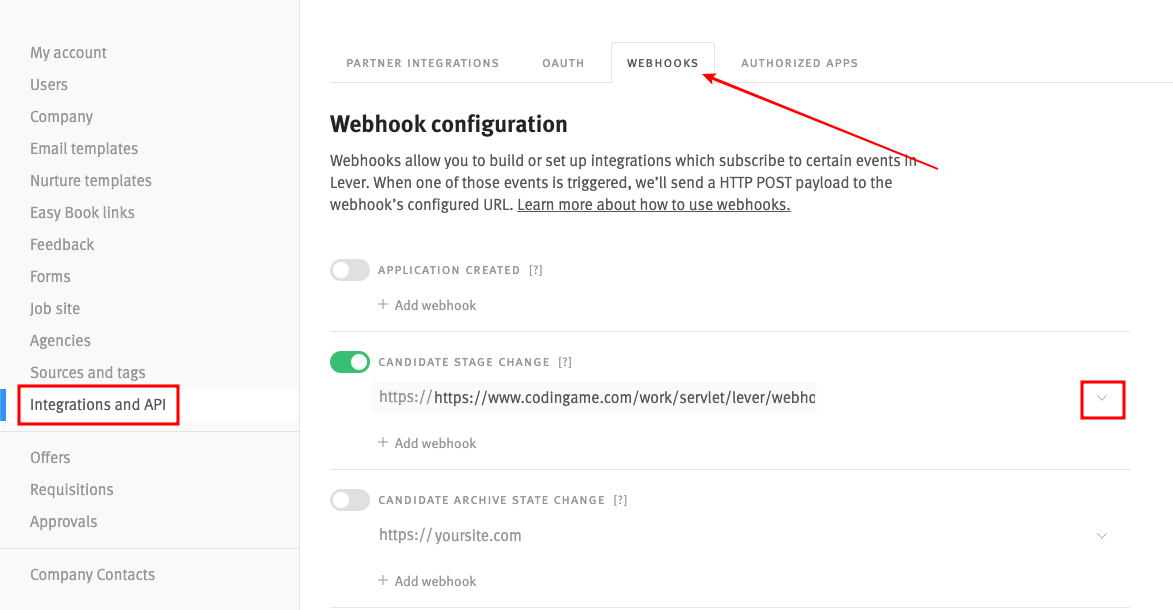
Task: Click the plus icon under Candidate Stage Change
Action: (x=383, y=443)
